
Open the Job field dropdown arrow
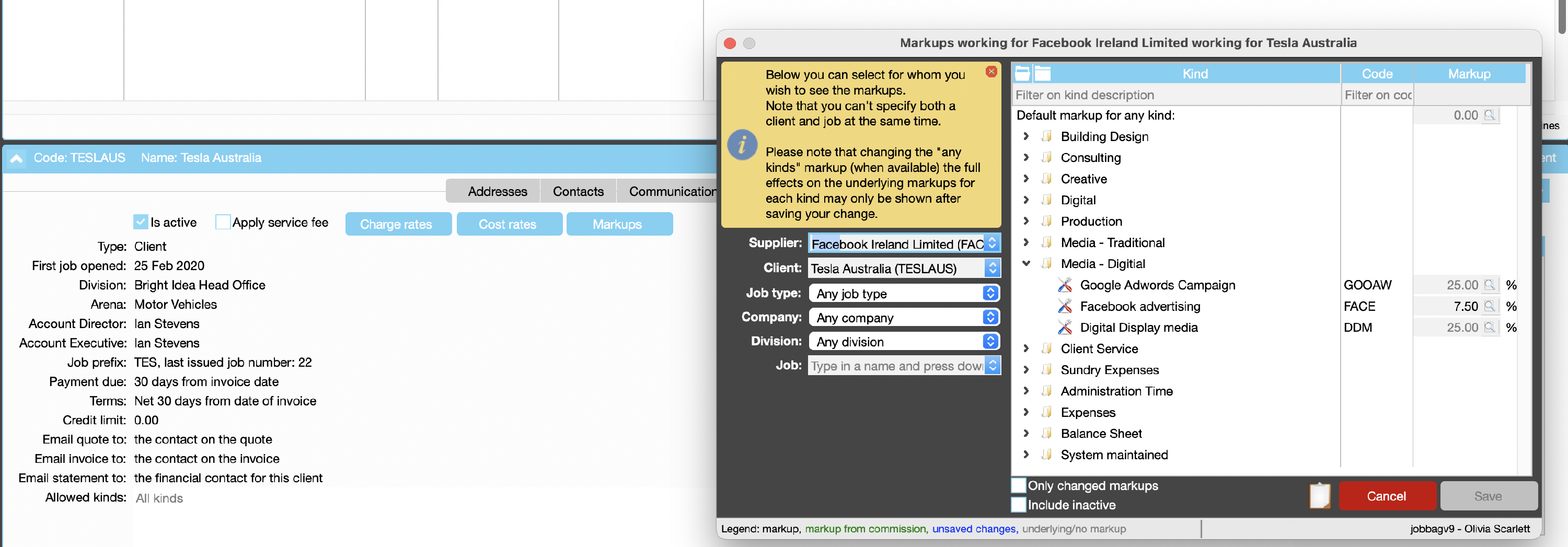[992, 366]
